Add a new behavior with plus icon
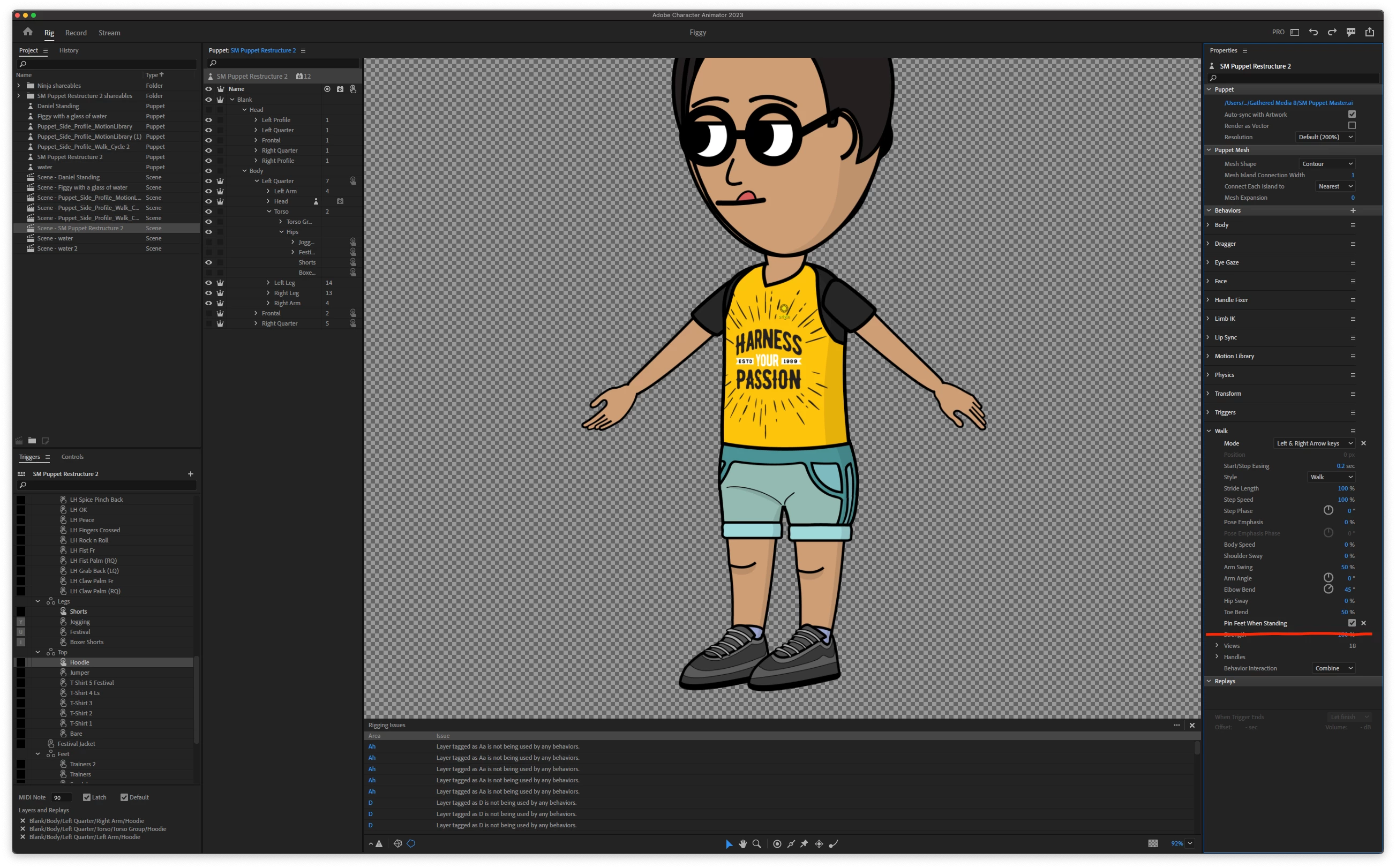The height and width of the screenshot is (868, 1396). pyautogui.click(x=1353, y=210)
